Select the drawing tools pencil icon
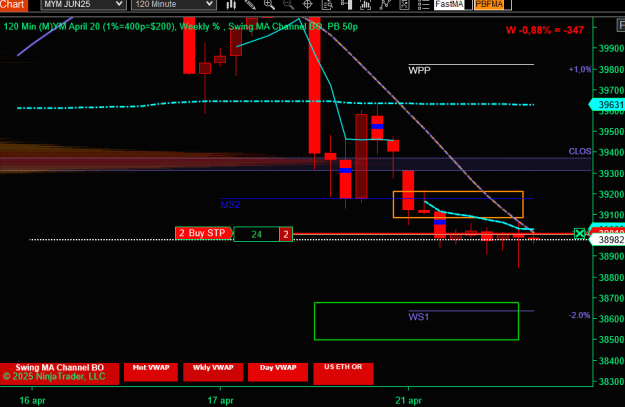Viewport: 625px width, 407px height. tap(250, 4)
